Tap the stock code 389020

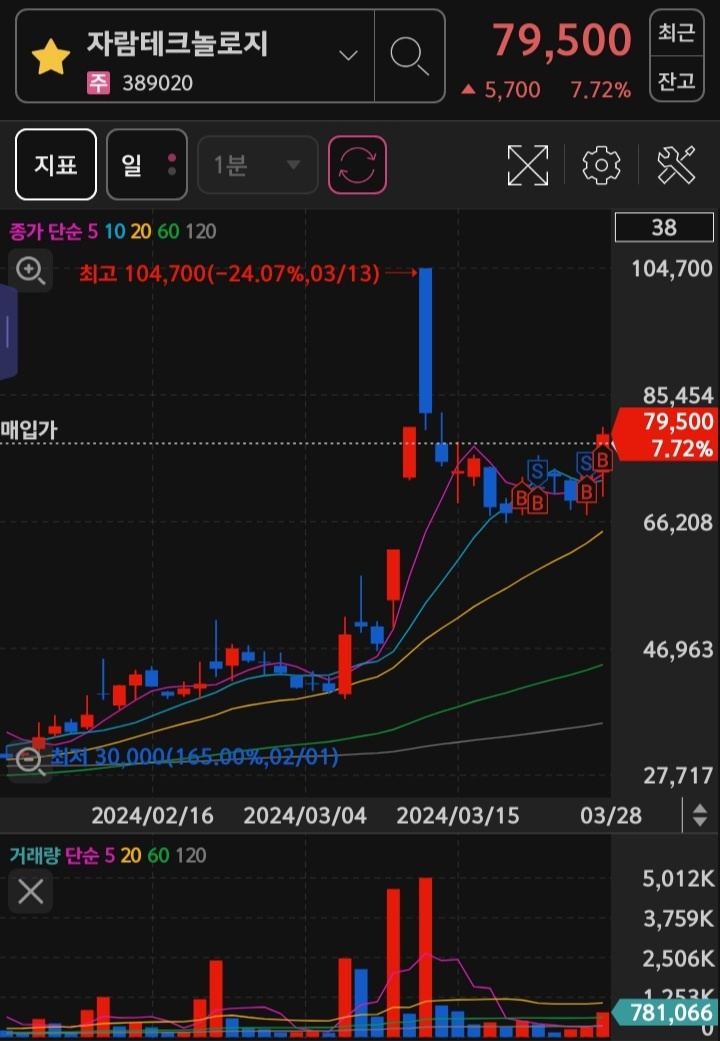click(x=157, y=83)
